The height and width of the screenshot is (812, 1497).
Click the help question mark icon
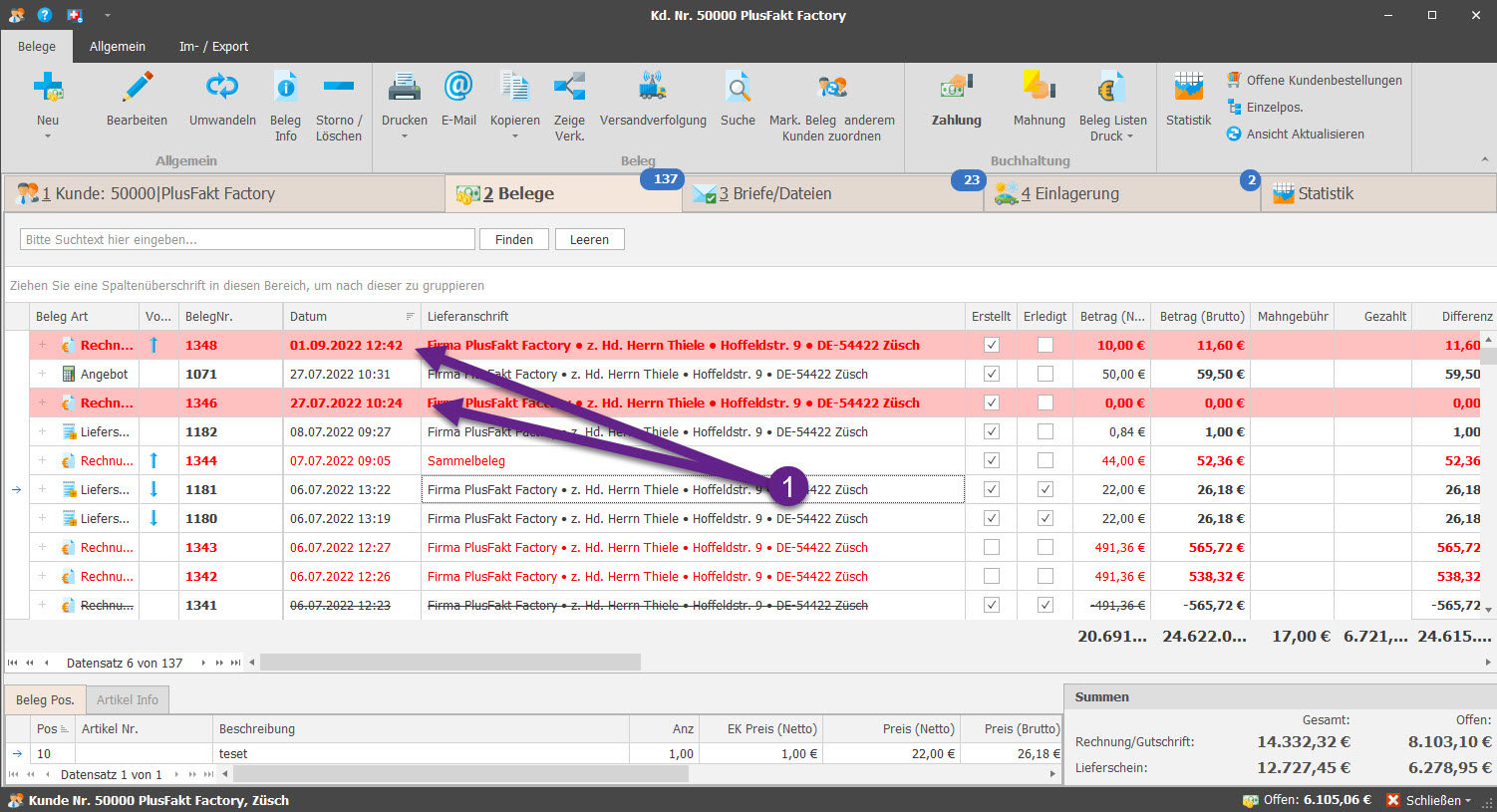point(45,15)
